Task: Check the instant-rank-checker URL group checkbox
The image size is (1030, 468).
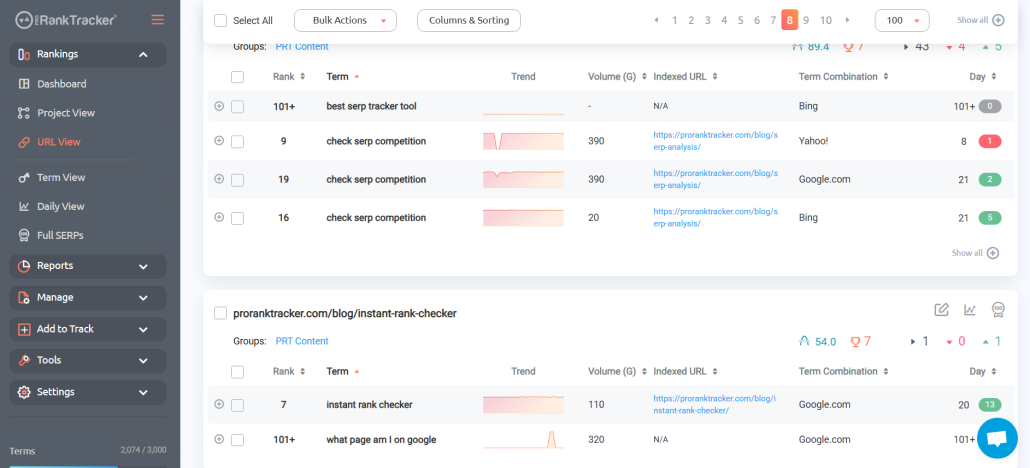Action: (221, 314)
